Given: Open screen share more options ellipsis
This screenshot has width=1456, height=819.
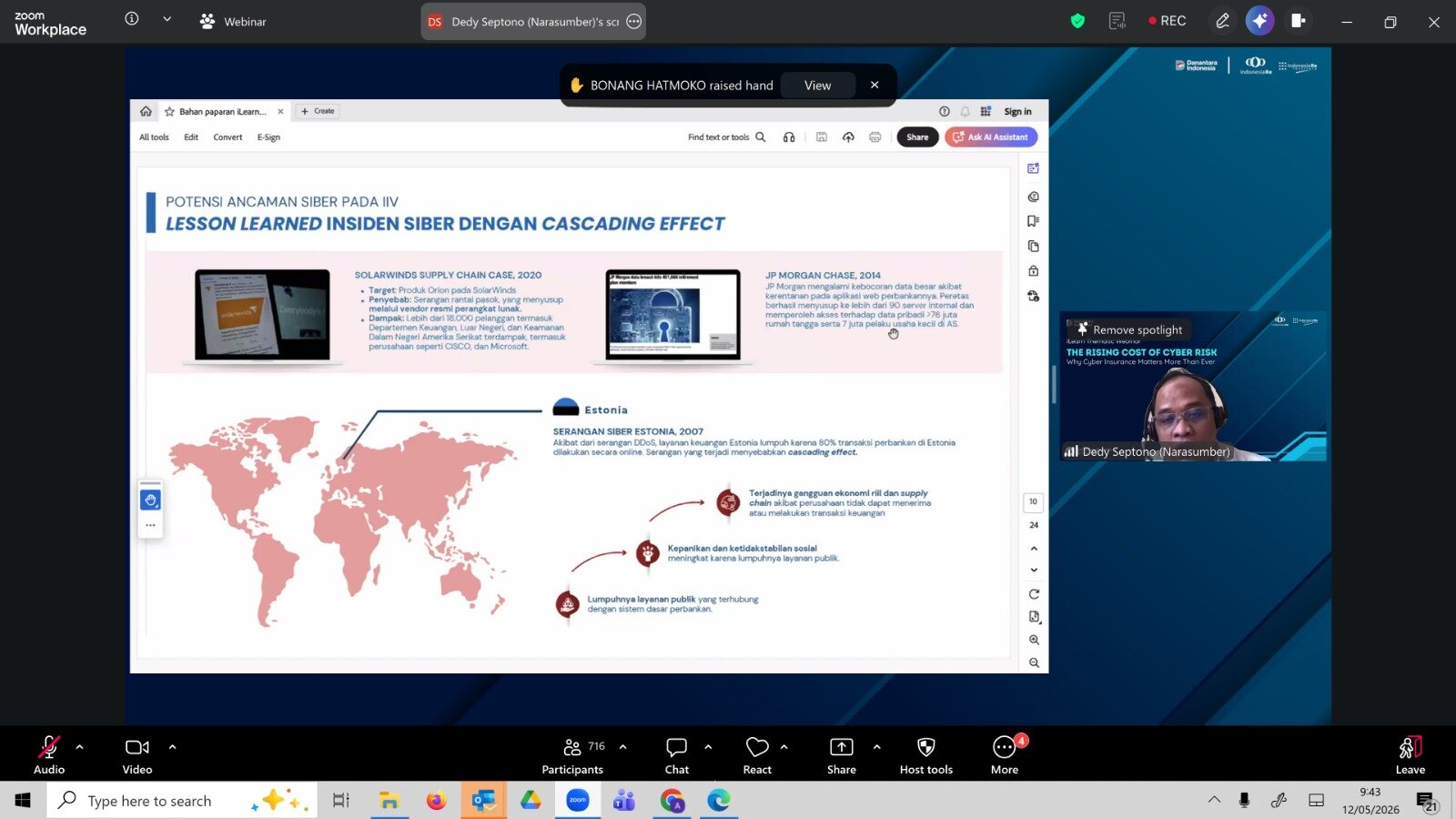Looking at the screenshot, I should [x=634, y=21].
